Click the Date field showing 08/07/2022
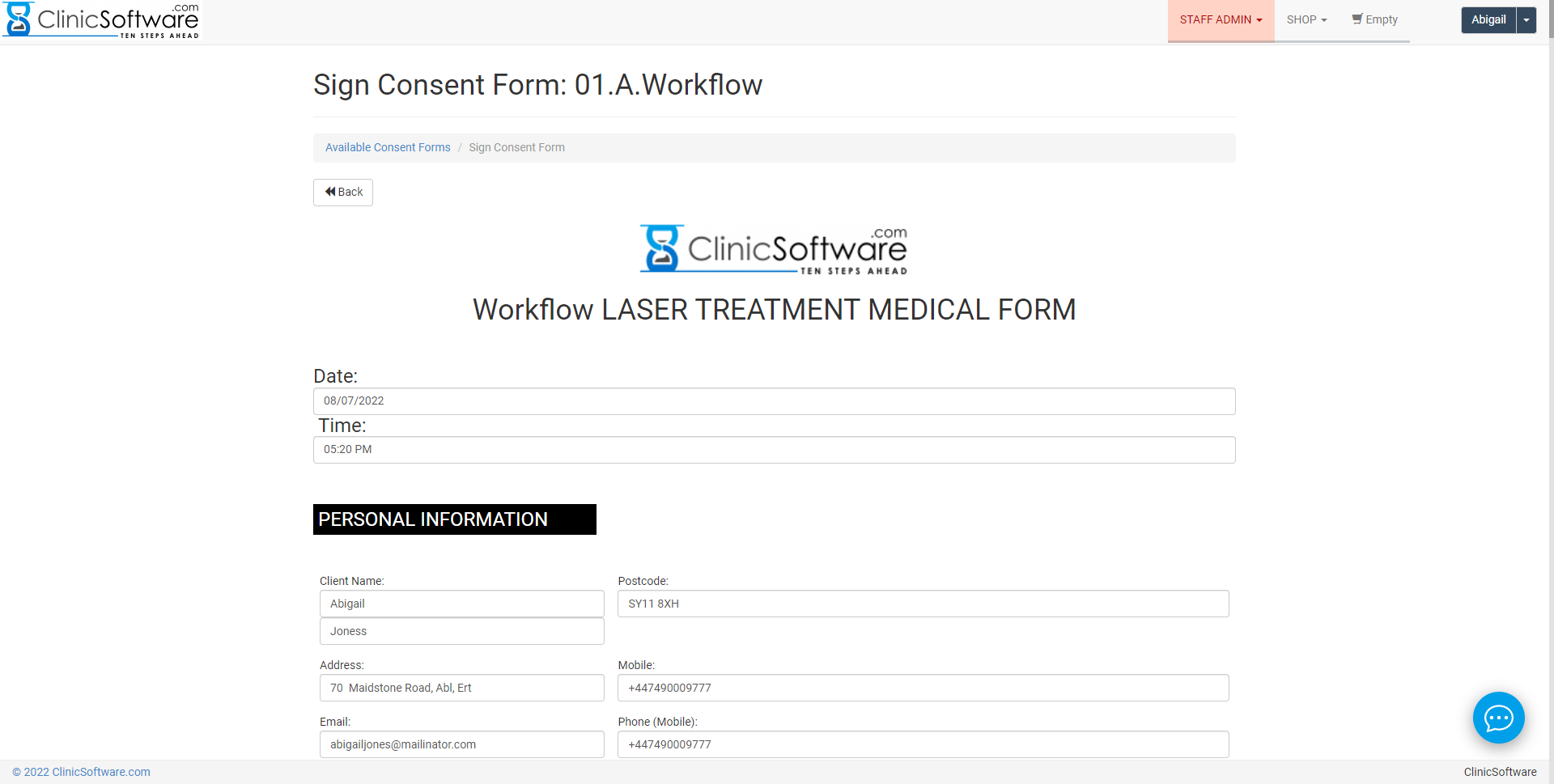 point(774,401)
